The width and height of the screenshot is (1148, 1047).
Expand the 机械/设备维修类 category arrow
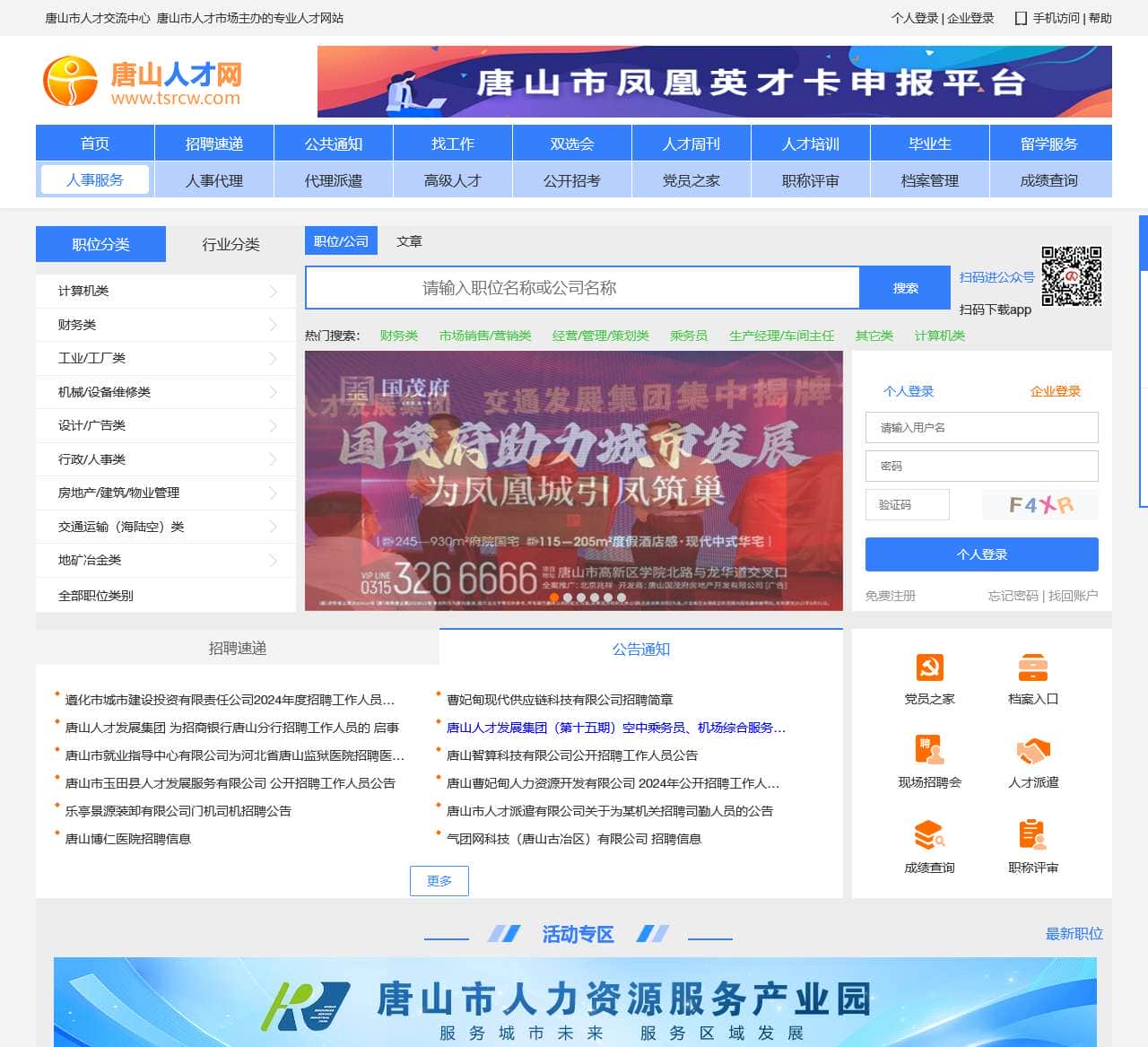(x=274, y=392)
